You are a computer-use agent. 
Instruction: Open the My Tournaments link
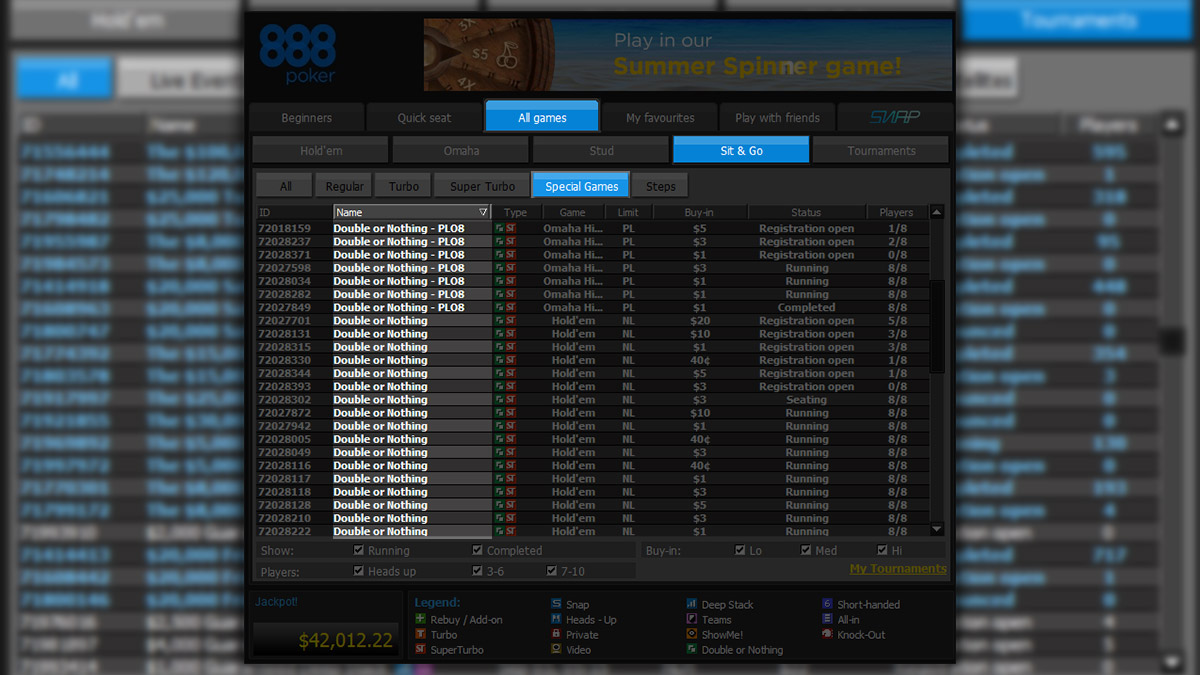click(897, 569)
